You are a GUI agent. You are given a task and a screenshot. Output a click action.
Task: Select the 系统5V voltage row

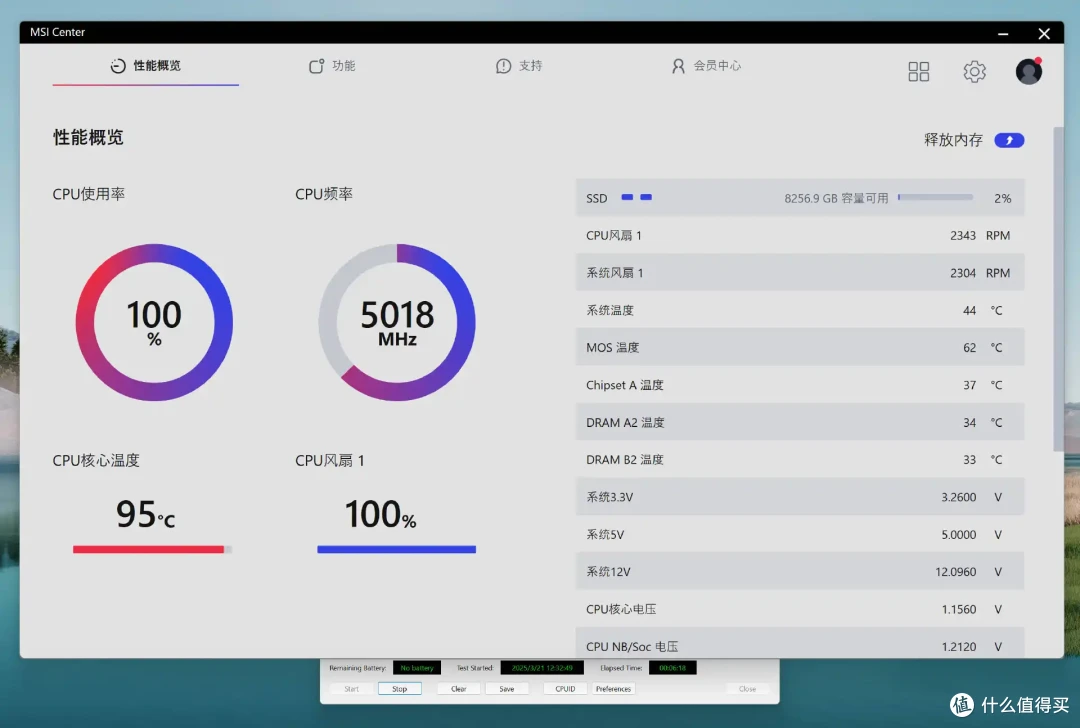pos(800,534)
